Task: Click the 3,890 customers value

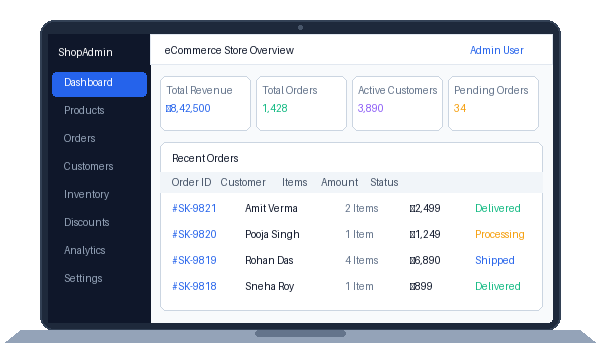Action: coord(370,108)
